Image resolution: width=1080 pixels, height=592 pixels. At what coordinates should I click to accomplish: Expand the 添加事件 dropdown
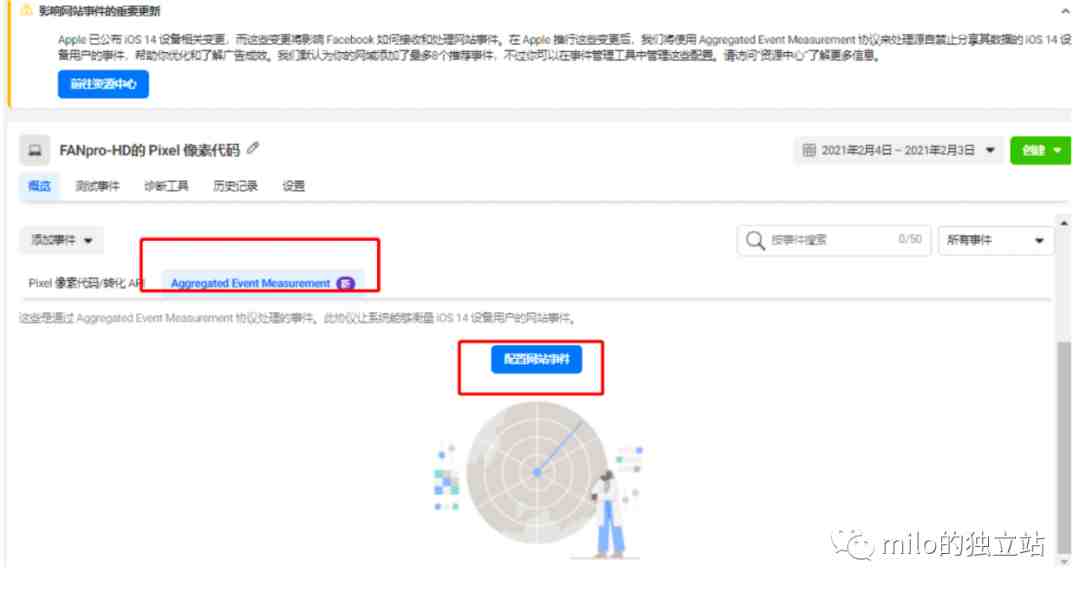(x=61, y=240)
